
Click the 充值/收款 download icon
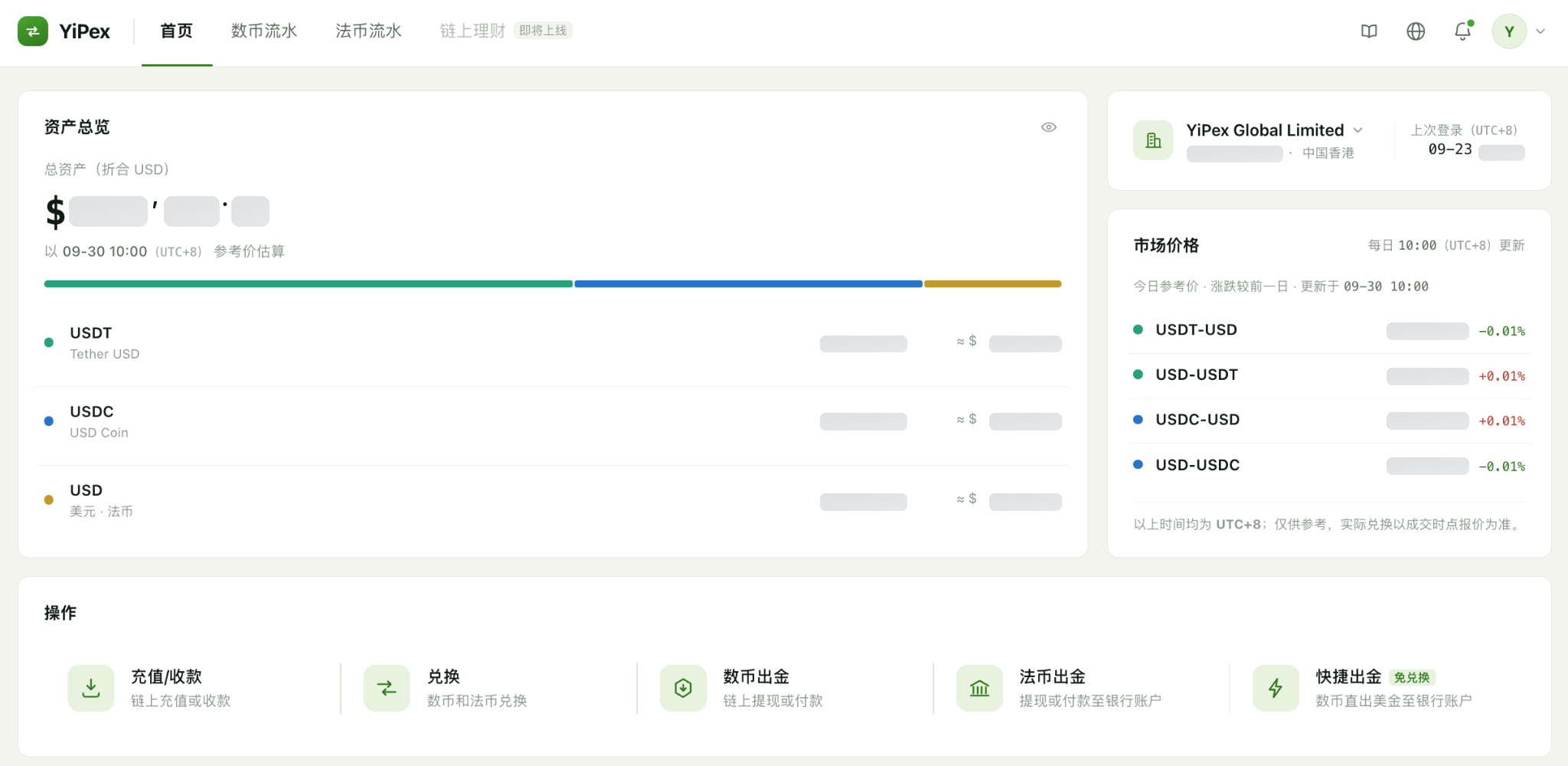click(91, 688)
